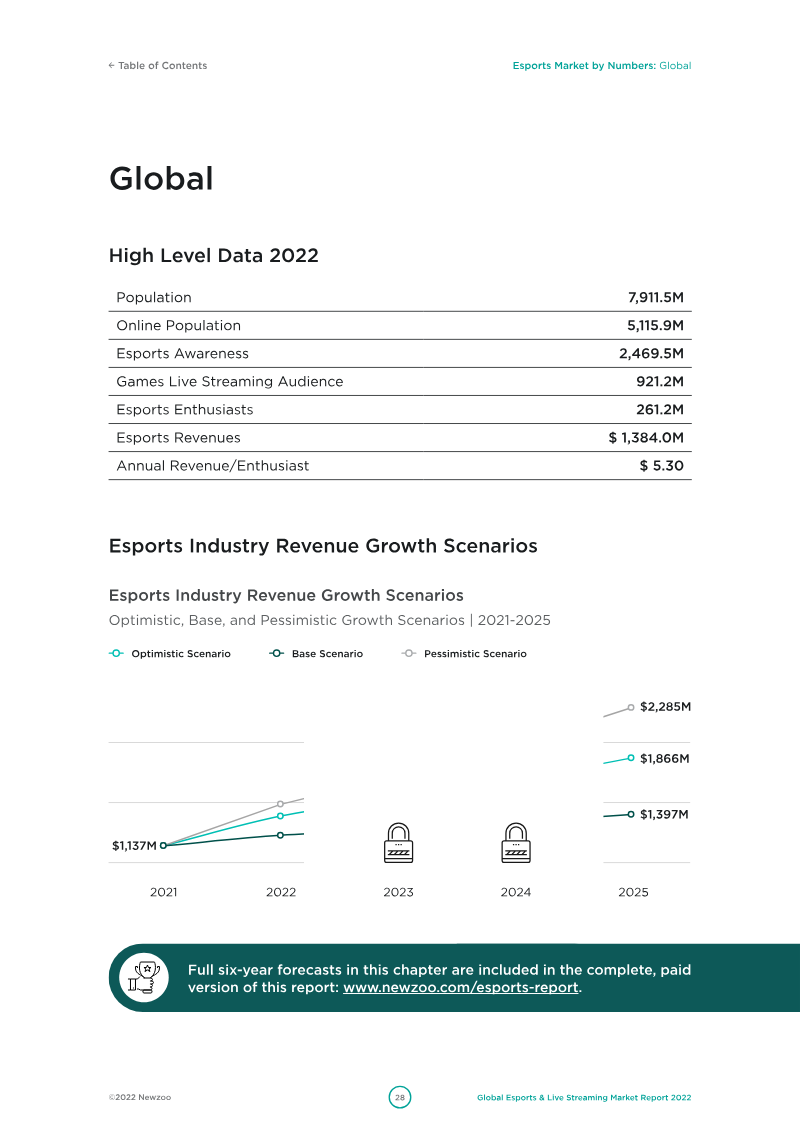Click the 2023 padlock icon
The width and height of the screenshot is (800, 1131).
[x=398, y=842]
